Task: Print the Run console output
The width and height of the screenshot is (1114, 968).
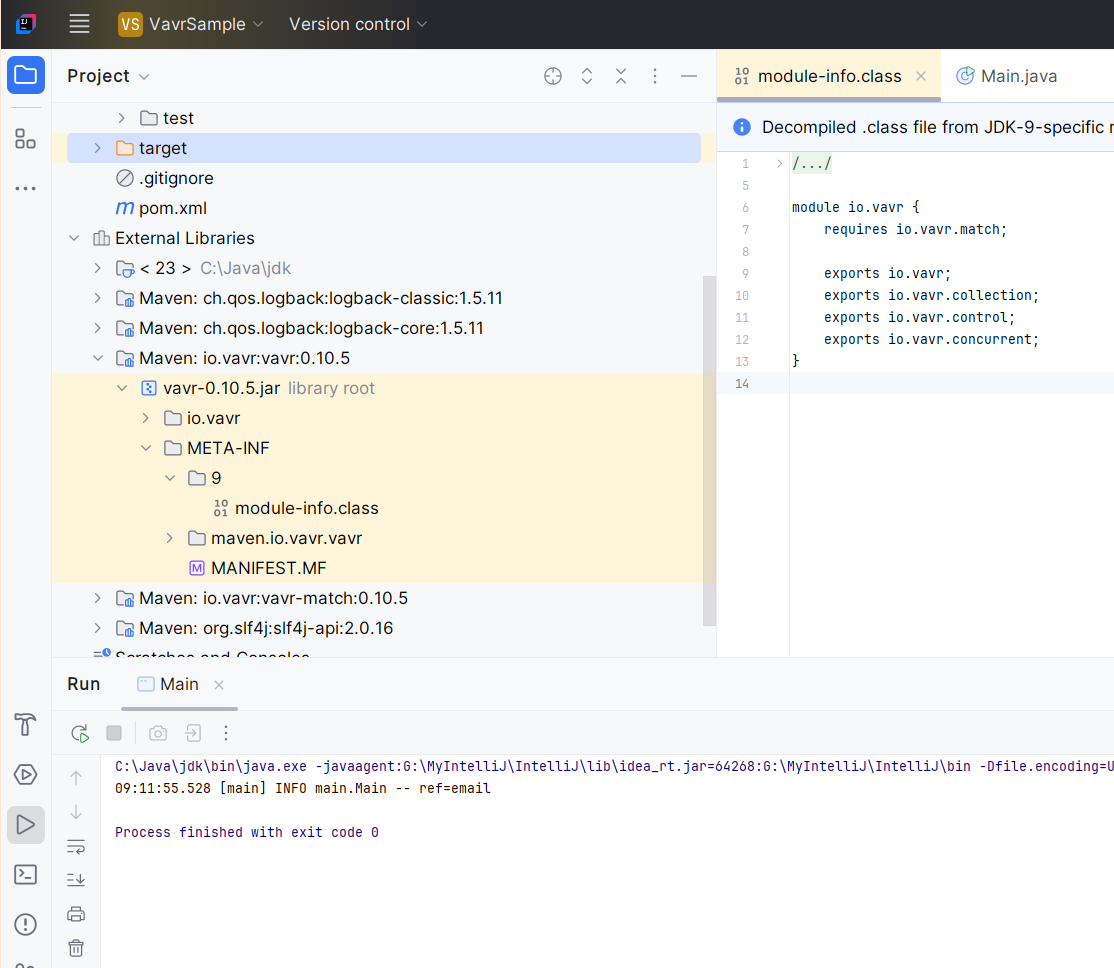Action: (76, 914)
